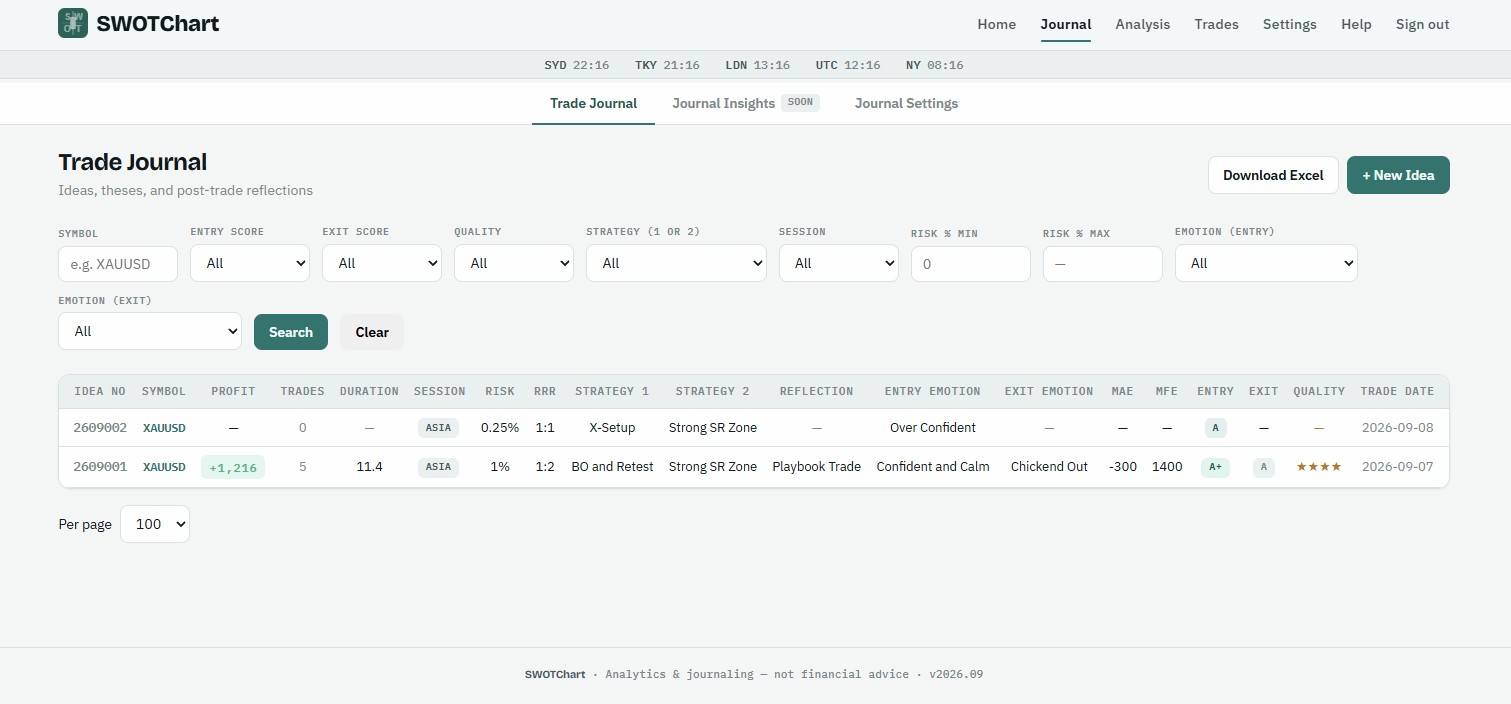Click the LDN 13:16 clock

click(x=757, y=65)
